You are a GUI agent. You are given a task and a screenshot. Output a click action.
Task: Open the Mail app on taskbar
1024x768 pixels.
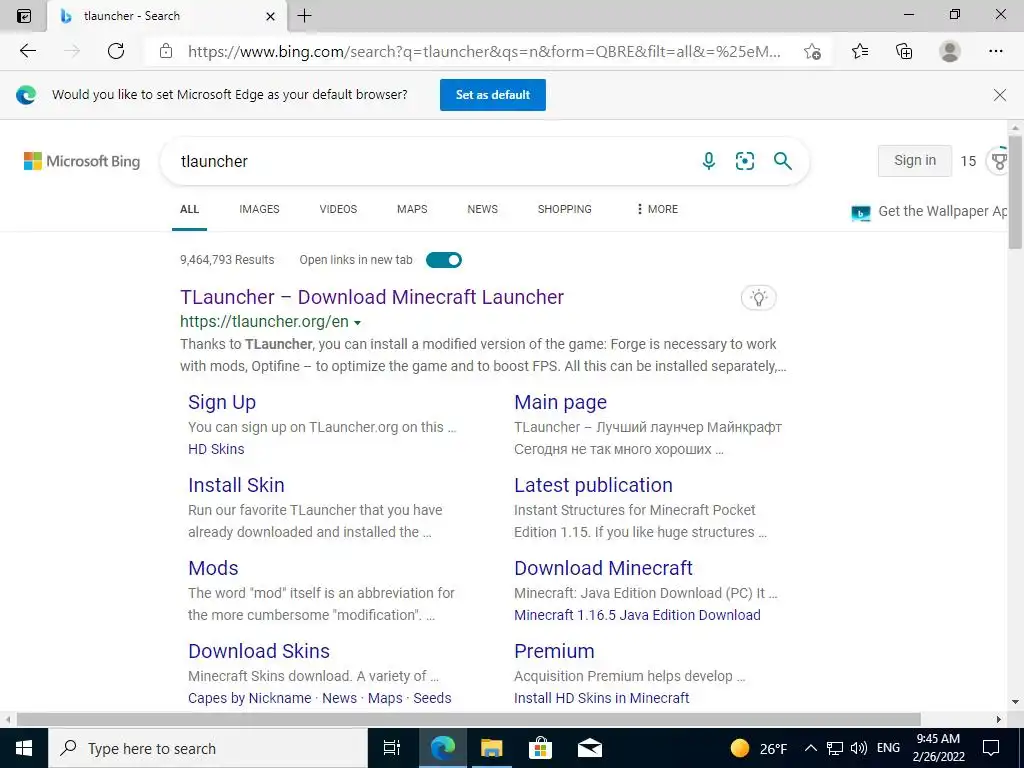590,748
